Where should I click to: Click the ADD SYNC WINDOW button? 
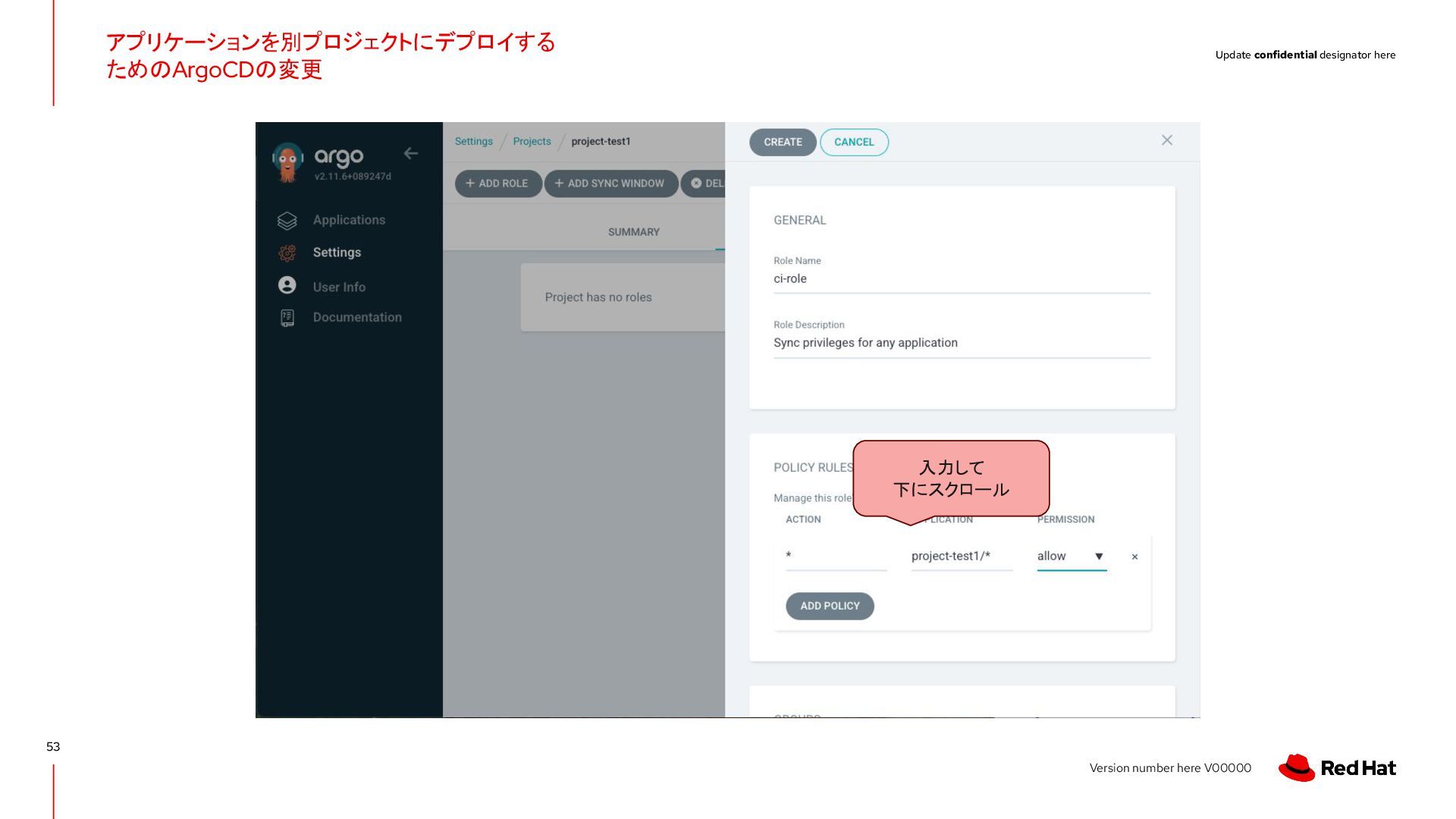[x=611, y=184]
